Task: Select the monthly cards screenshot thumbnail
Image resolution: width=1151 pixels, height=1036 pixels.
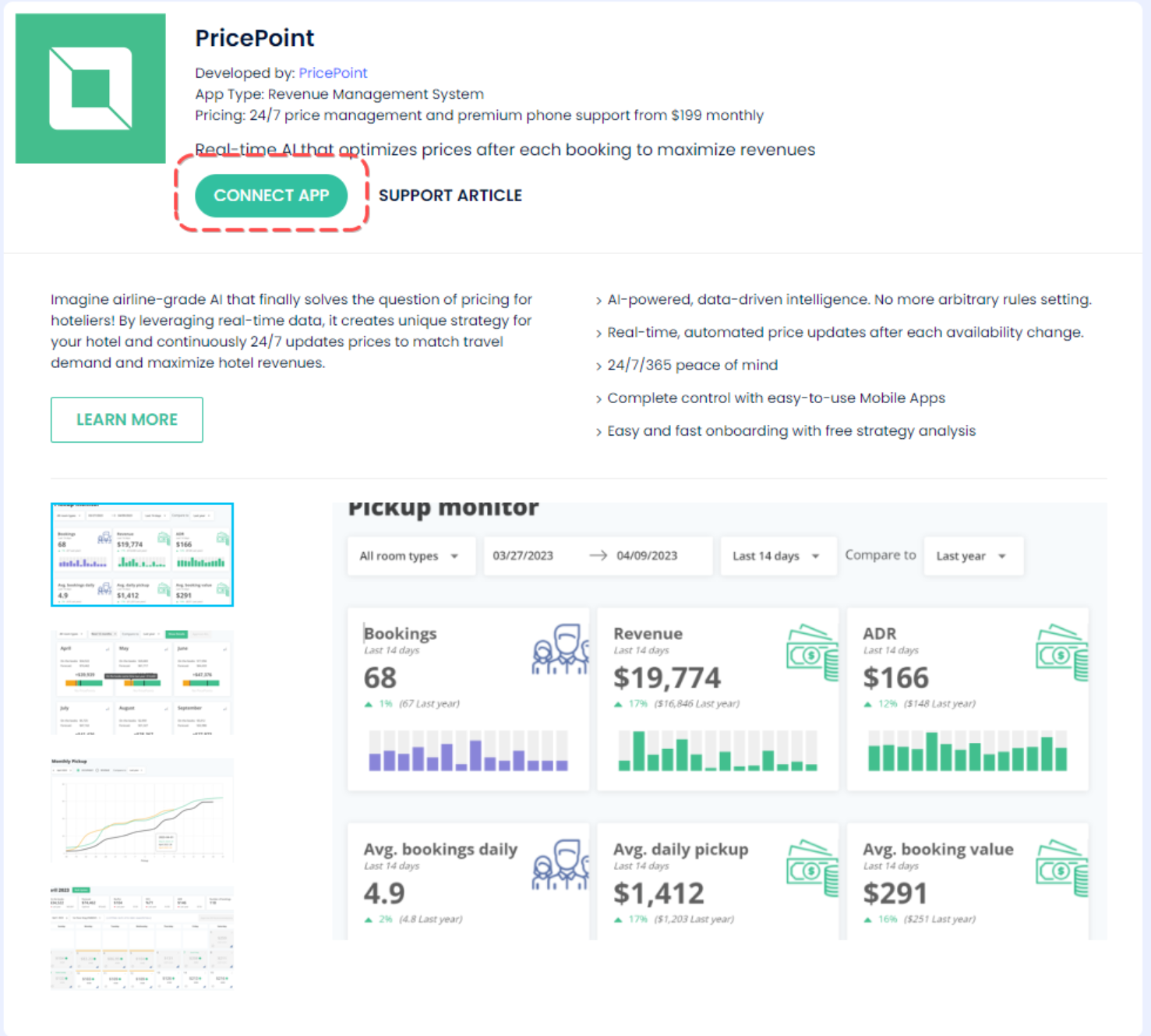Action: click(142, 682)
